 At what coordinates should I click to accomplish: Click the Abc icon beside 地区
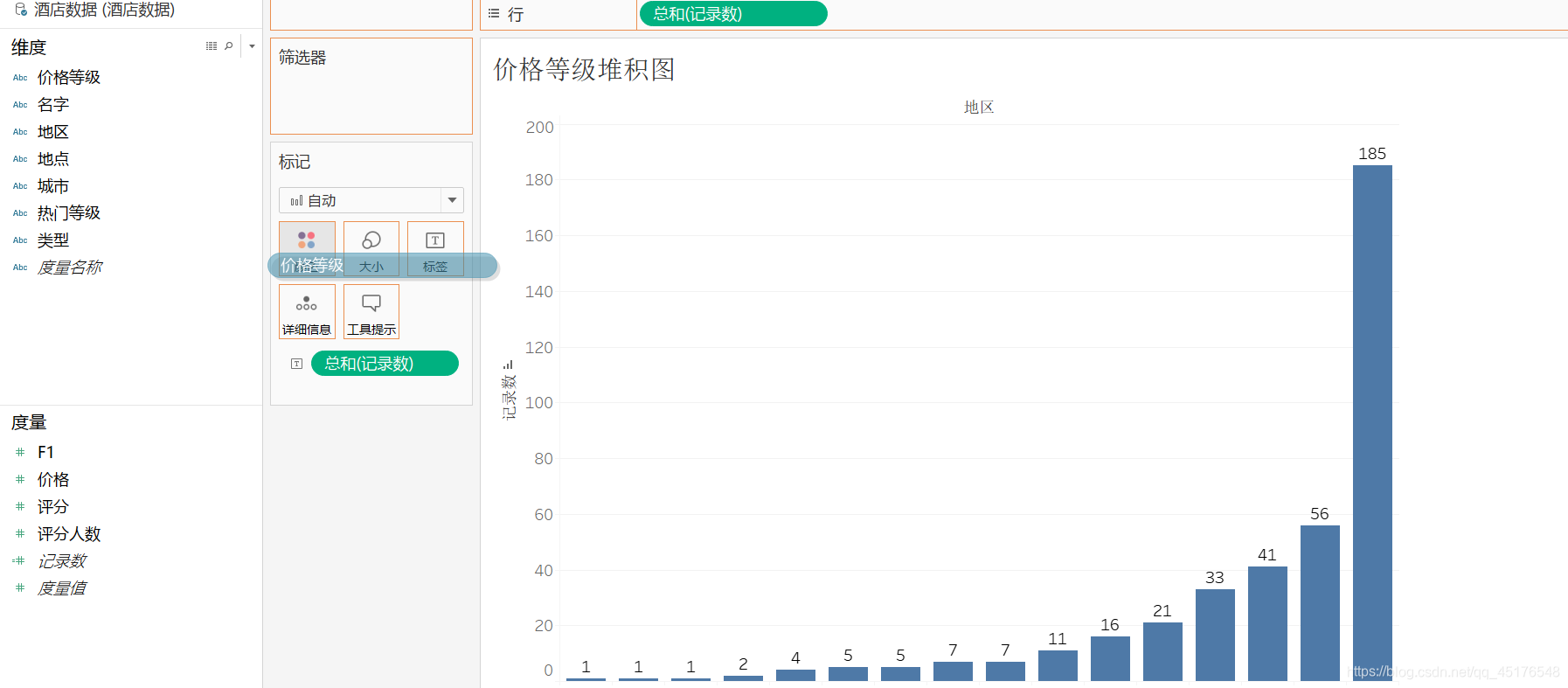coord(20,132)
